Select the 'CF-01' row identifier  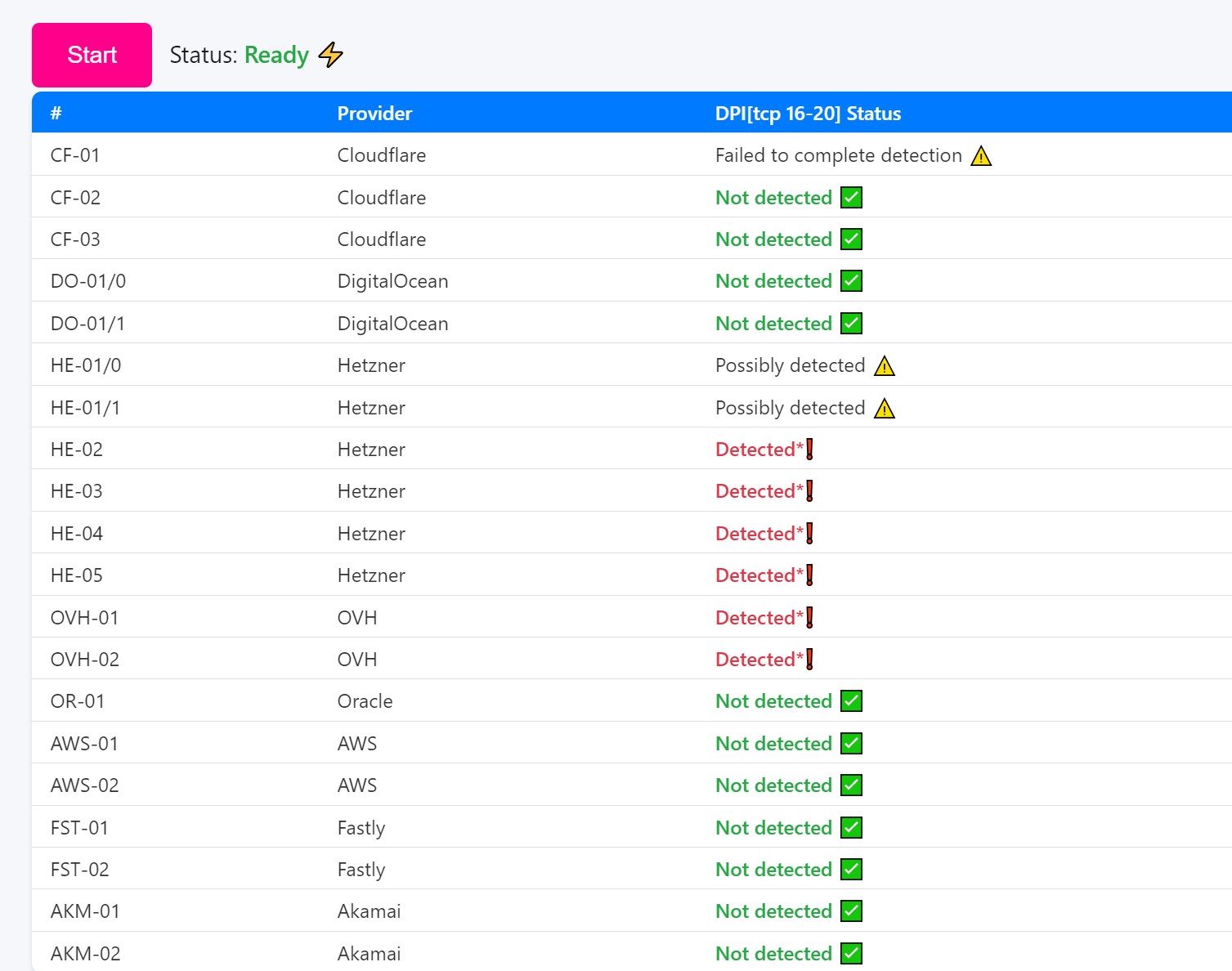(75, 155)
